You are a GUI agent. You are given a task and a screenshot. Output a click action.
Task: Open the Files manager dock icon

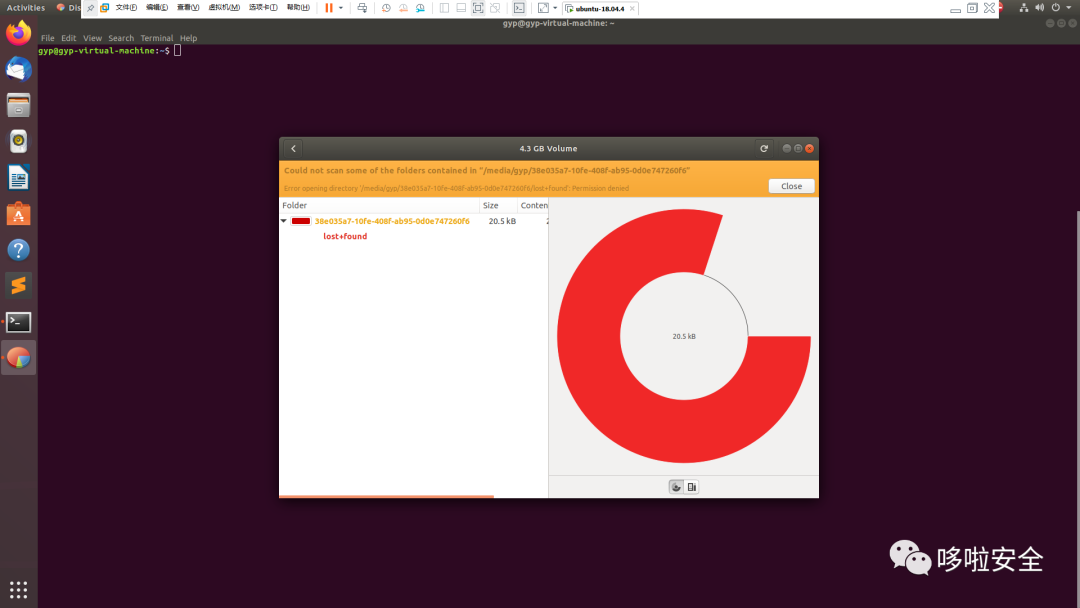19,105
